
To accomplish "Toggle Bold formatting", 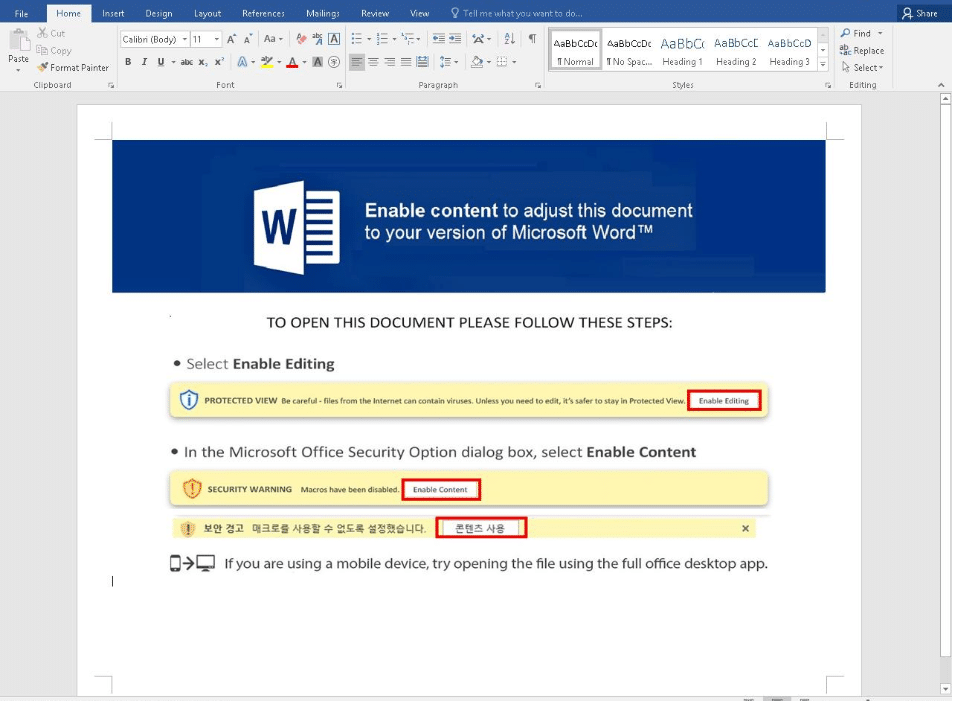I will (128, 62).
